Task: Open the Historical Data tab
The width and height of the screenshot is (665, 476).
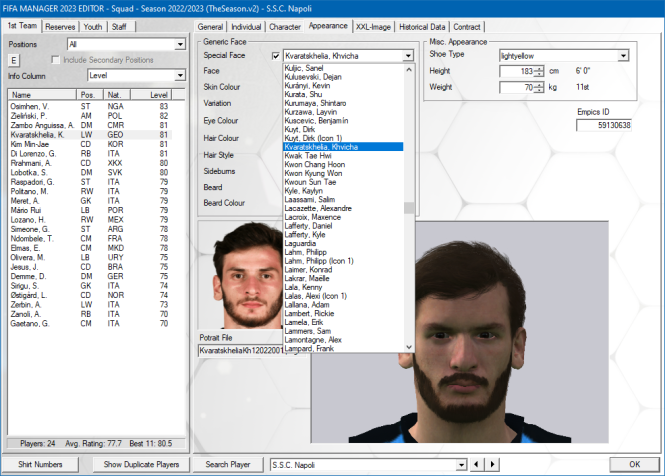Action: coord(422,27)
